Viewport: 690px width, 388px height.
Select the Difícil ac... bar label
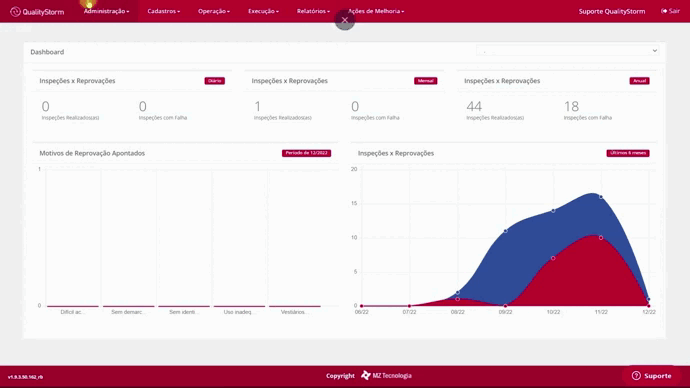click(x=73, y=312)
